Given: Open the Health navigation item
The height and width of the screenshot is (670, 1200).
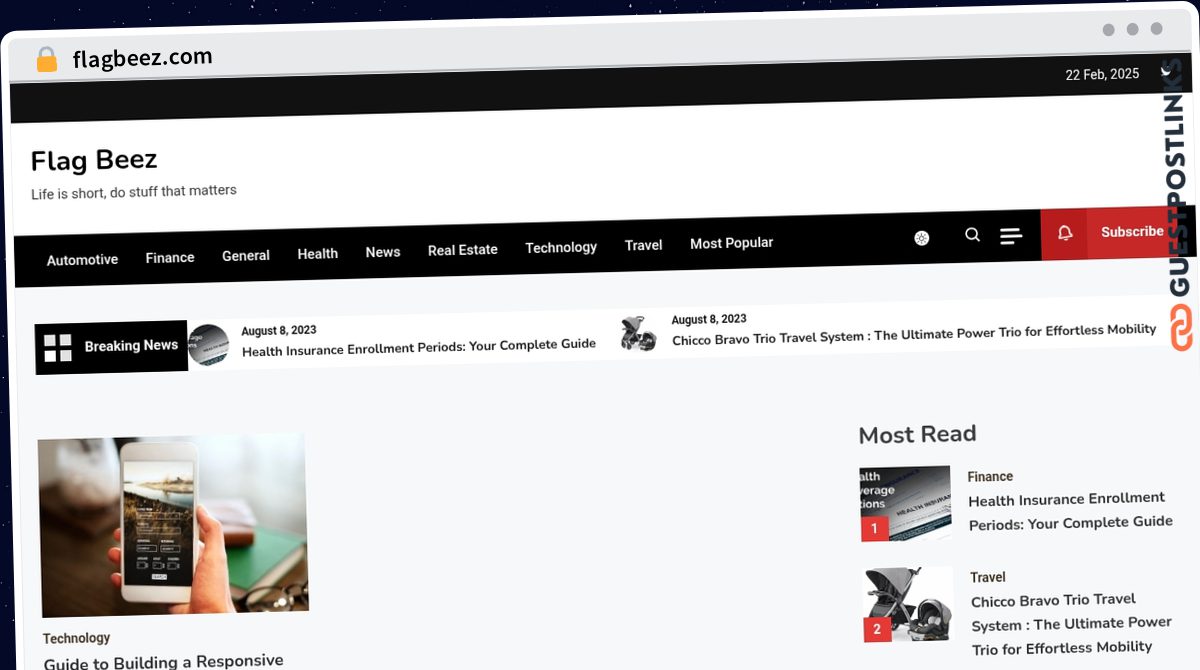Looking at the screenshot, I should (x=318, y=254).
